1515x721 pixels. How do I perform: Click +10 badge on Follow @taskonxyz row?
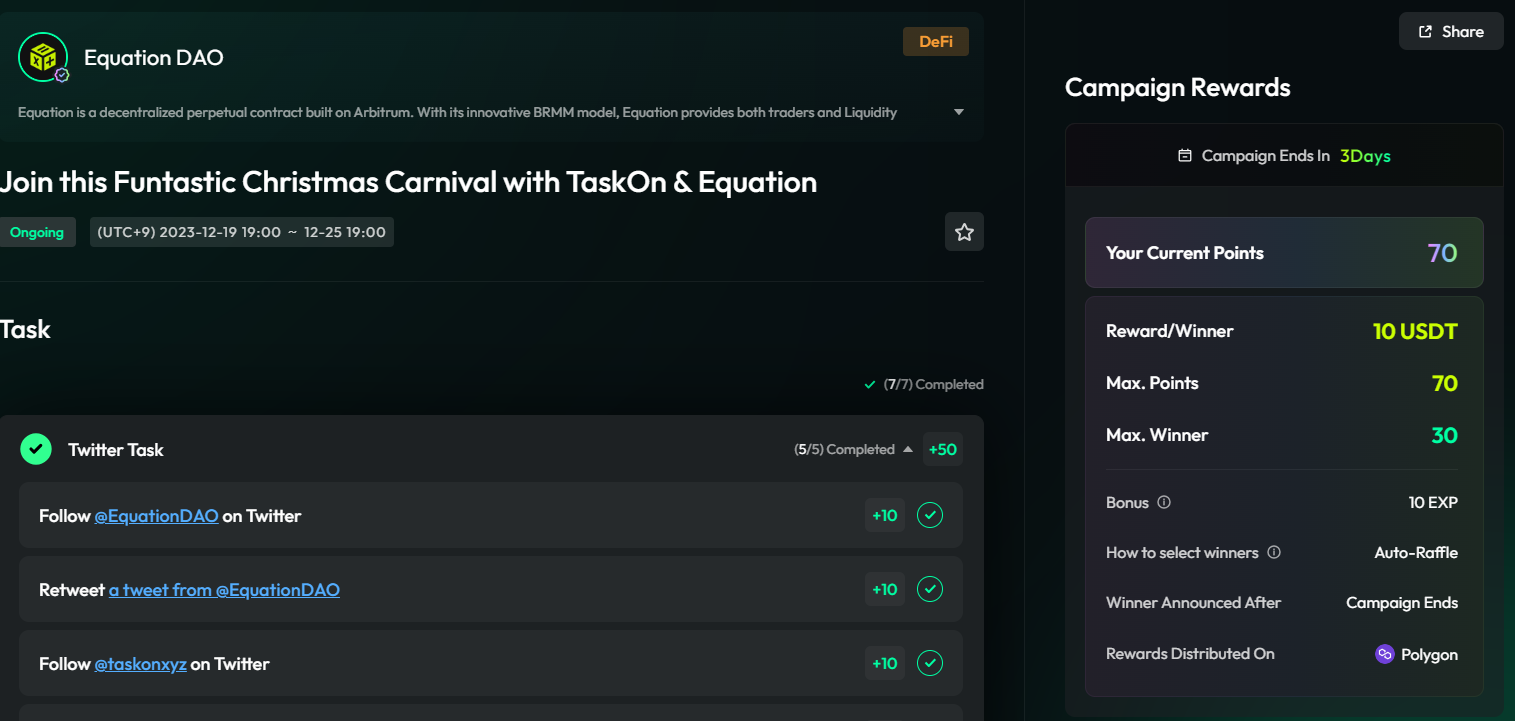(885, 664)
